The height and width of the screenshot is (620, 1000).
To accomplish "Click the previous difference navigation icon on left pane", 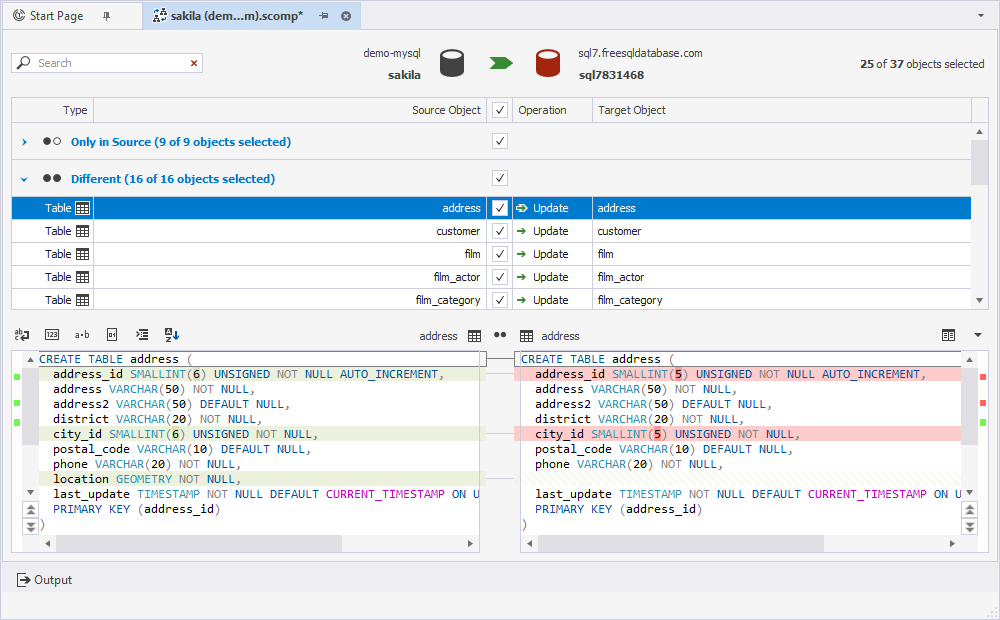I will (30, 509).
